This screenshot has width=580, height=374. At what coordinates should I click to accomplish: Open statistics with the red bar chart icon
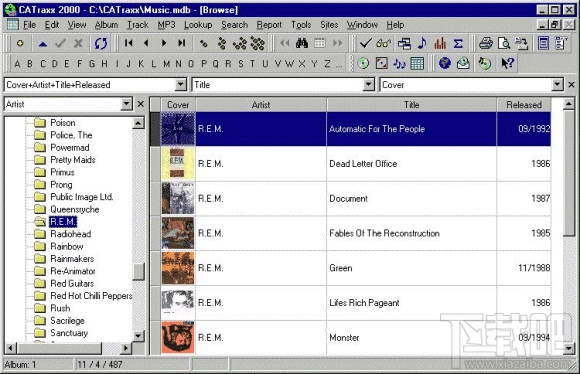click(x=440, y=43)
